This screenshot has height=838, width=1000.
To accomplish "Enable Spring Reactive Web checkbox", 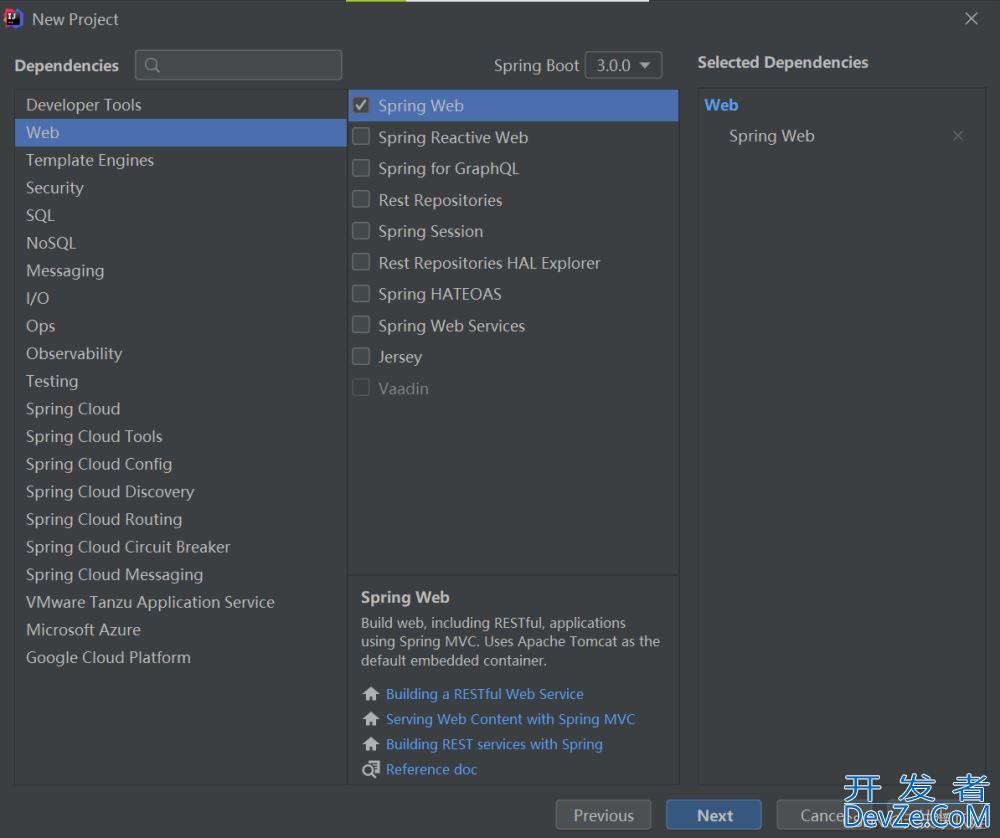I will [361, 136].
